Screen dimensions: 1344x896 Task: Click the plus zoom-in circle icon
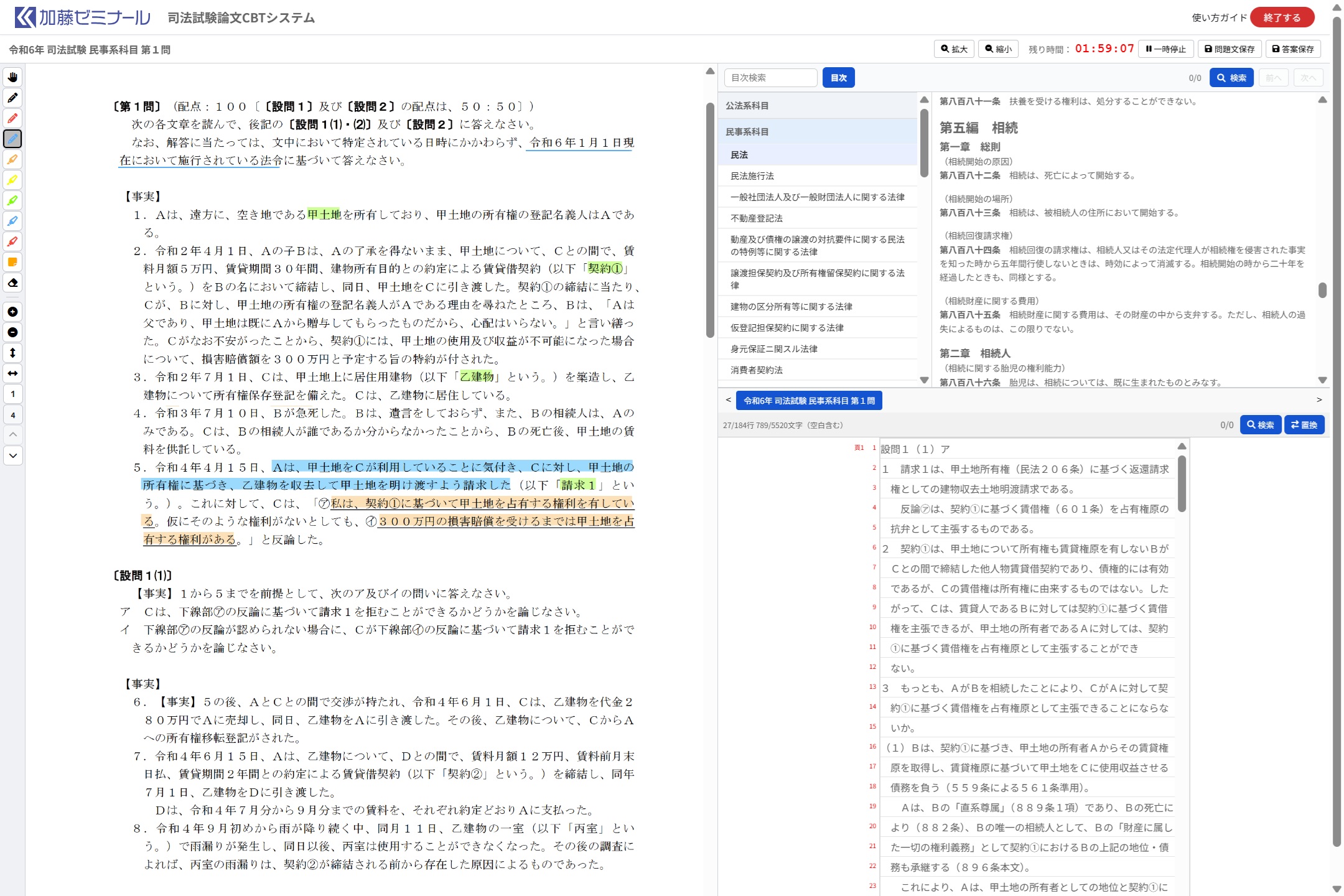point(12,312)
